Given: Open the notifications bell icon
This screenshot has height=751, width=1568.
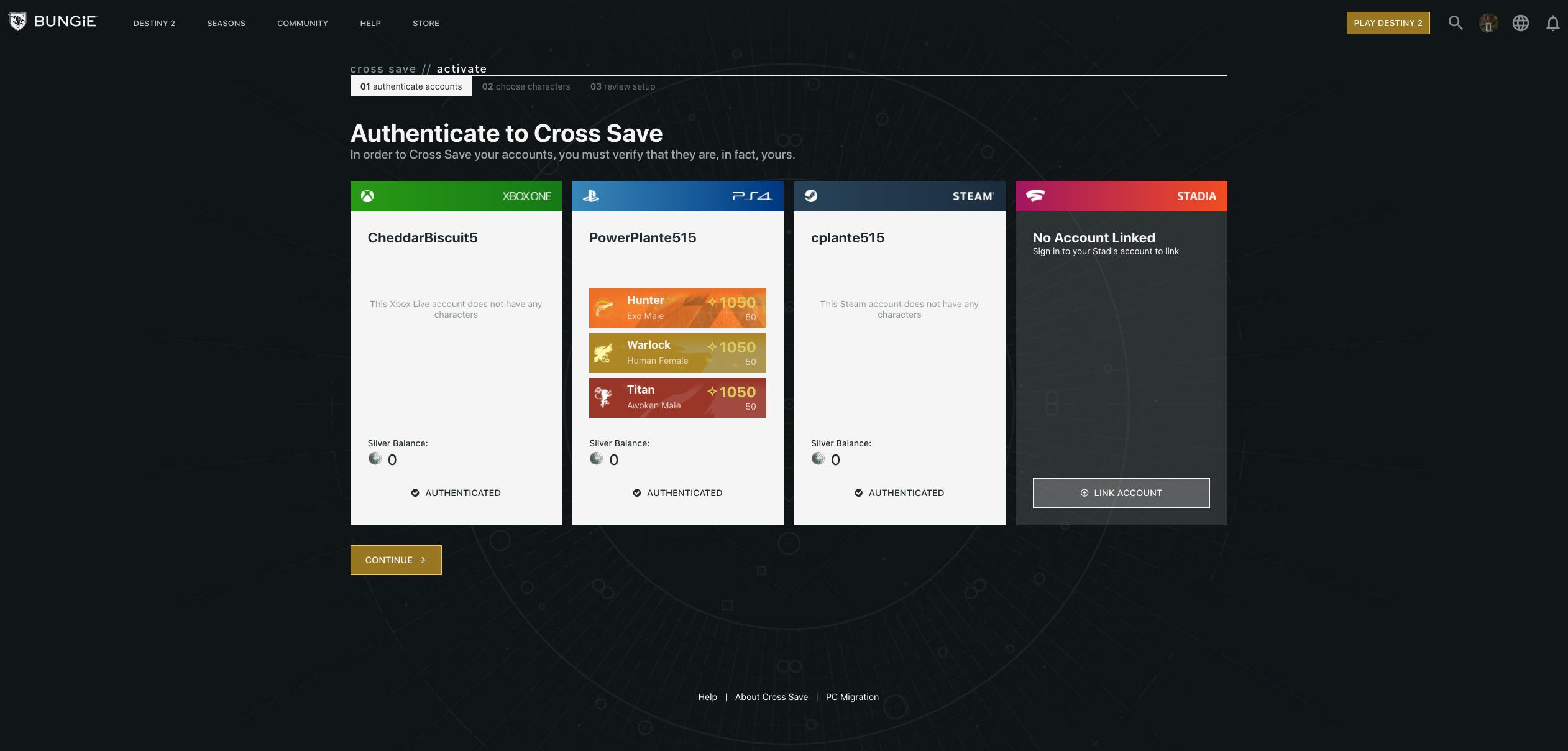Looking at the screenshot, I should tap(1552, 23).
